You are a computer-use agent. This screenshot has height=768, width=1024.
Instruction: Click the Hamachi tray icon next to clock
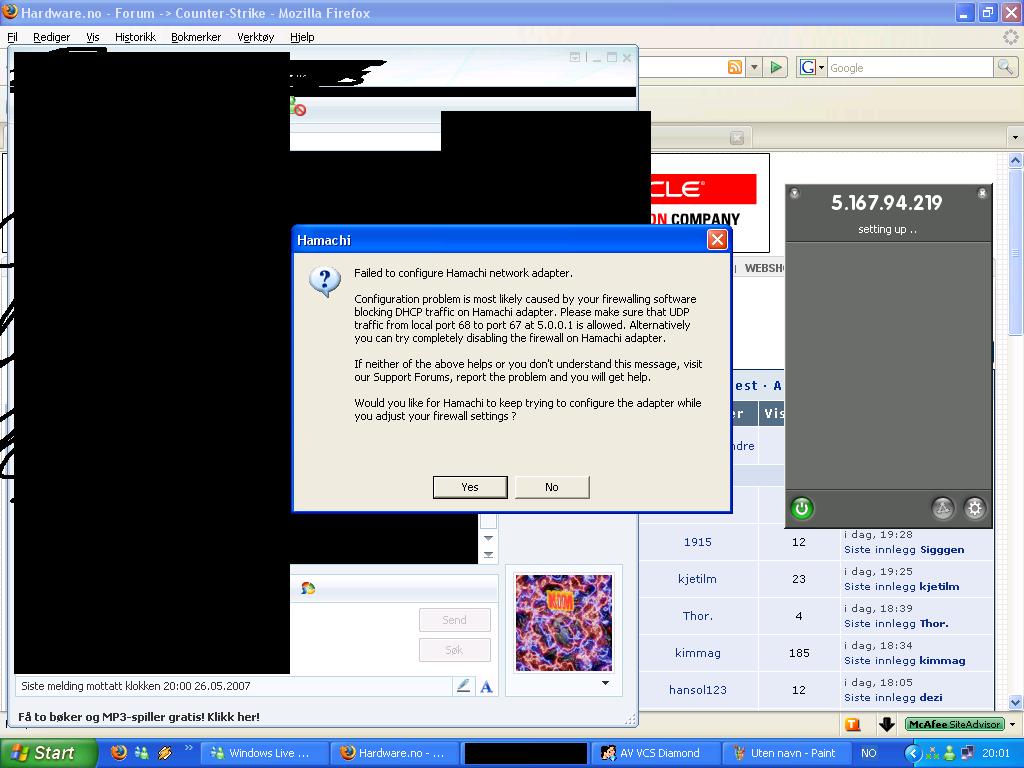(x=932, y=753)
